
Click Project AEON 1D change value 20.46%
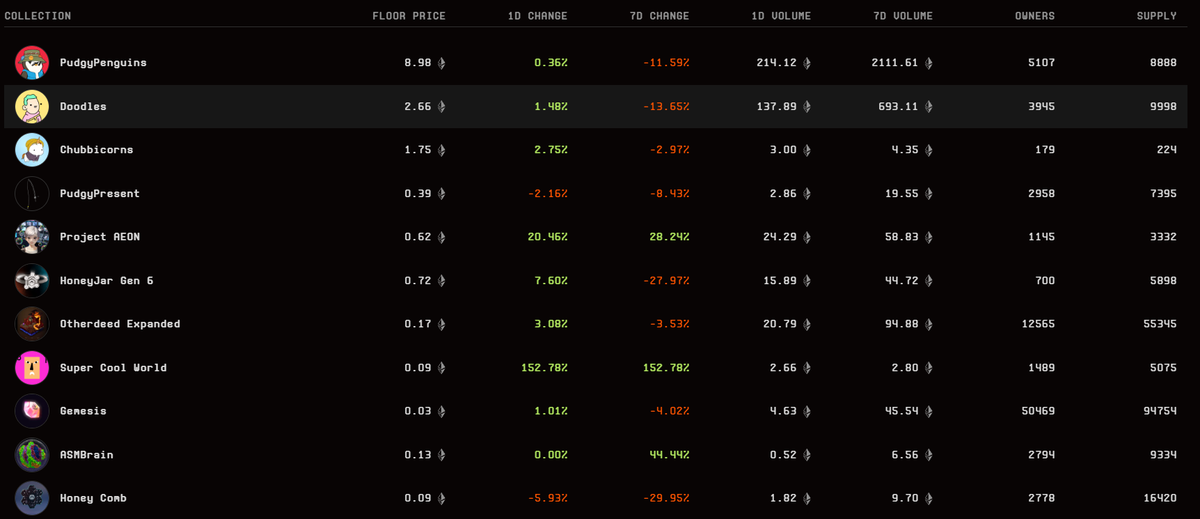click(x=544, y=237)
